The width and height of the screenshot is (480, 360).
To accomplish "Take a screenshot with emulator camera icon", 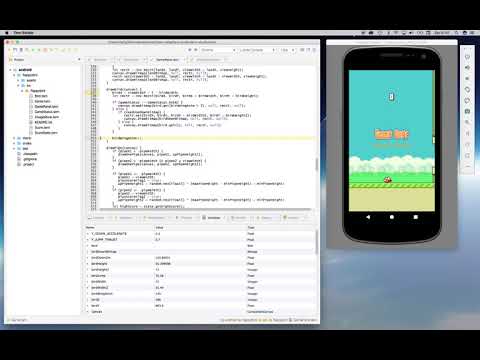I will coord(467,111).
